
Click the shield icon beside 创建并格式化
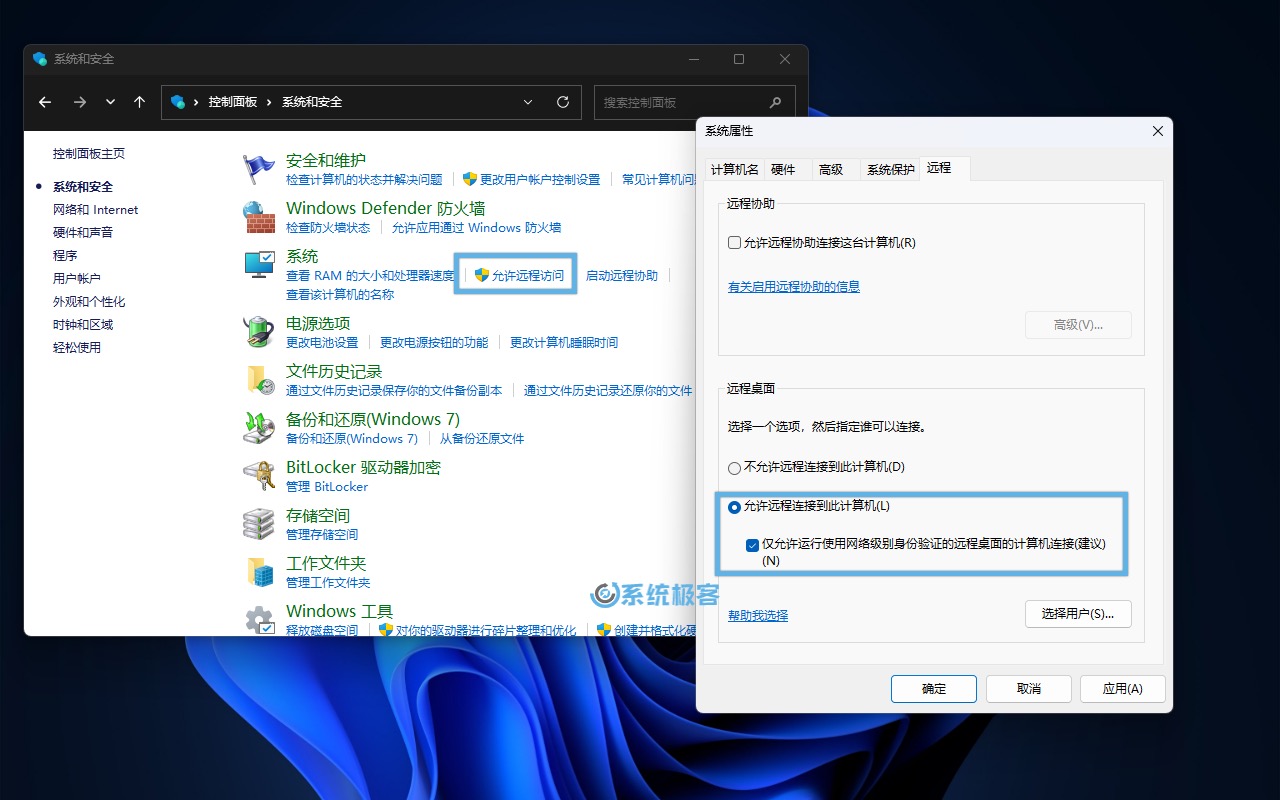pos(603,630)
